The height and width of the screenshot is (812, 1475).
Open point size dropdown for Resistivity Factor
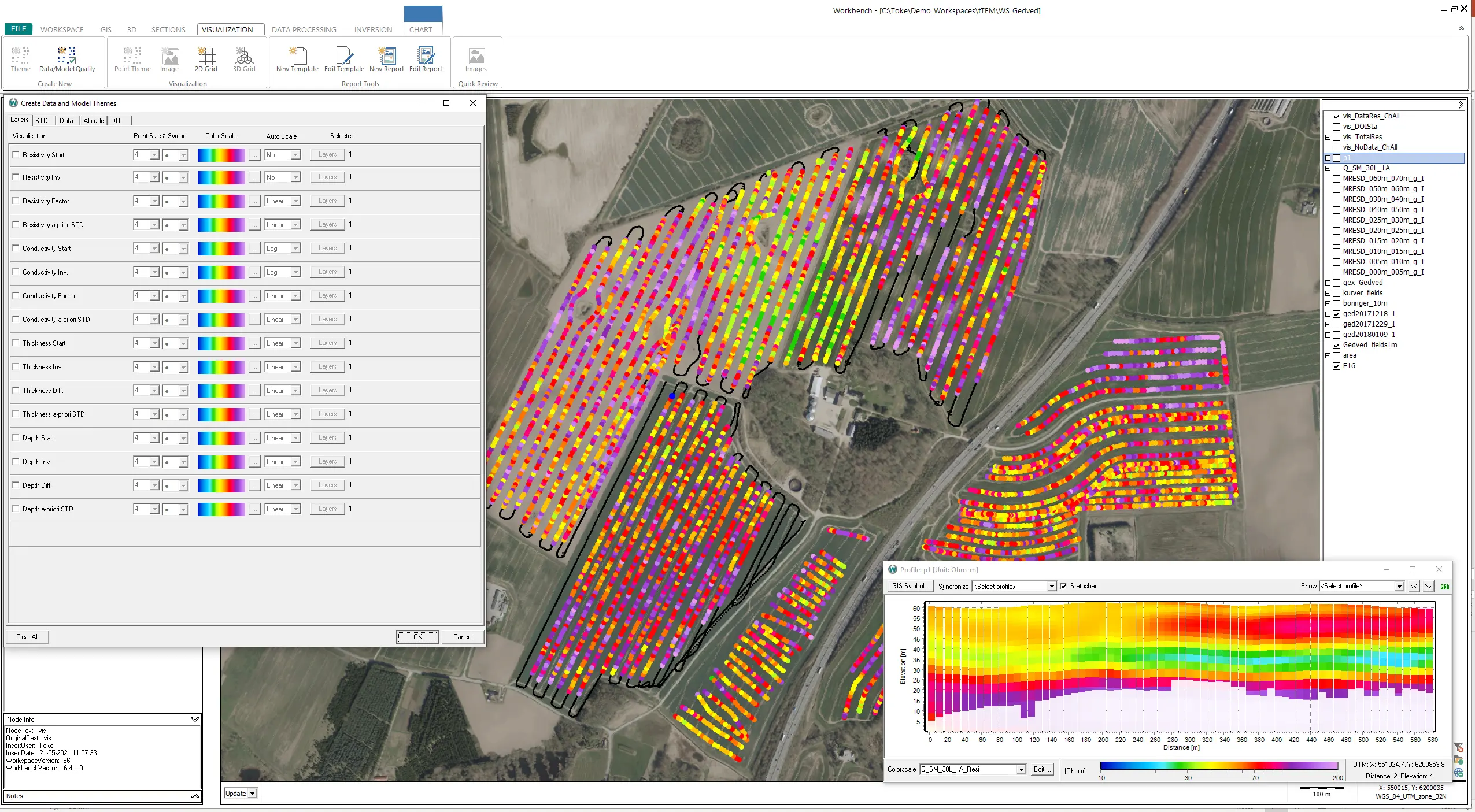[x=154, y=201]
